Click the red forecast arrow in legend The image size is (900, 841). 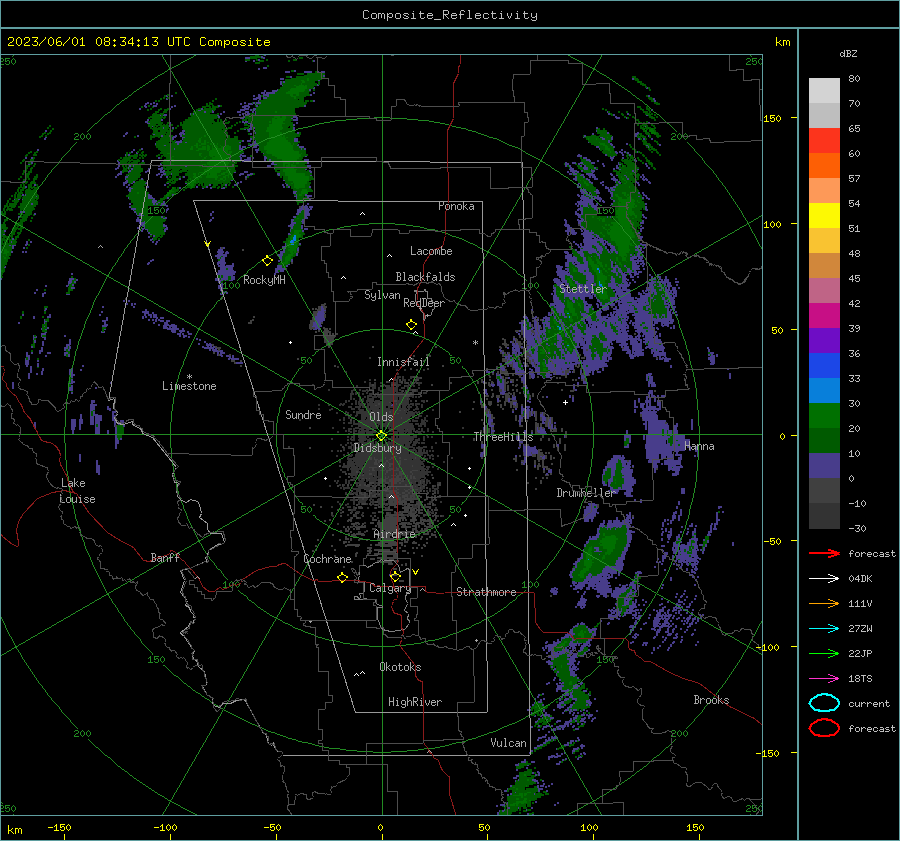(x=824, y=553)
